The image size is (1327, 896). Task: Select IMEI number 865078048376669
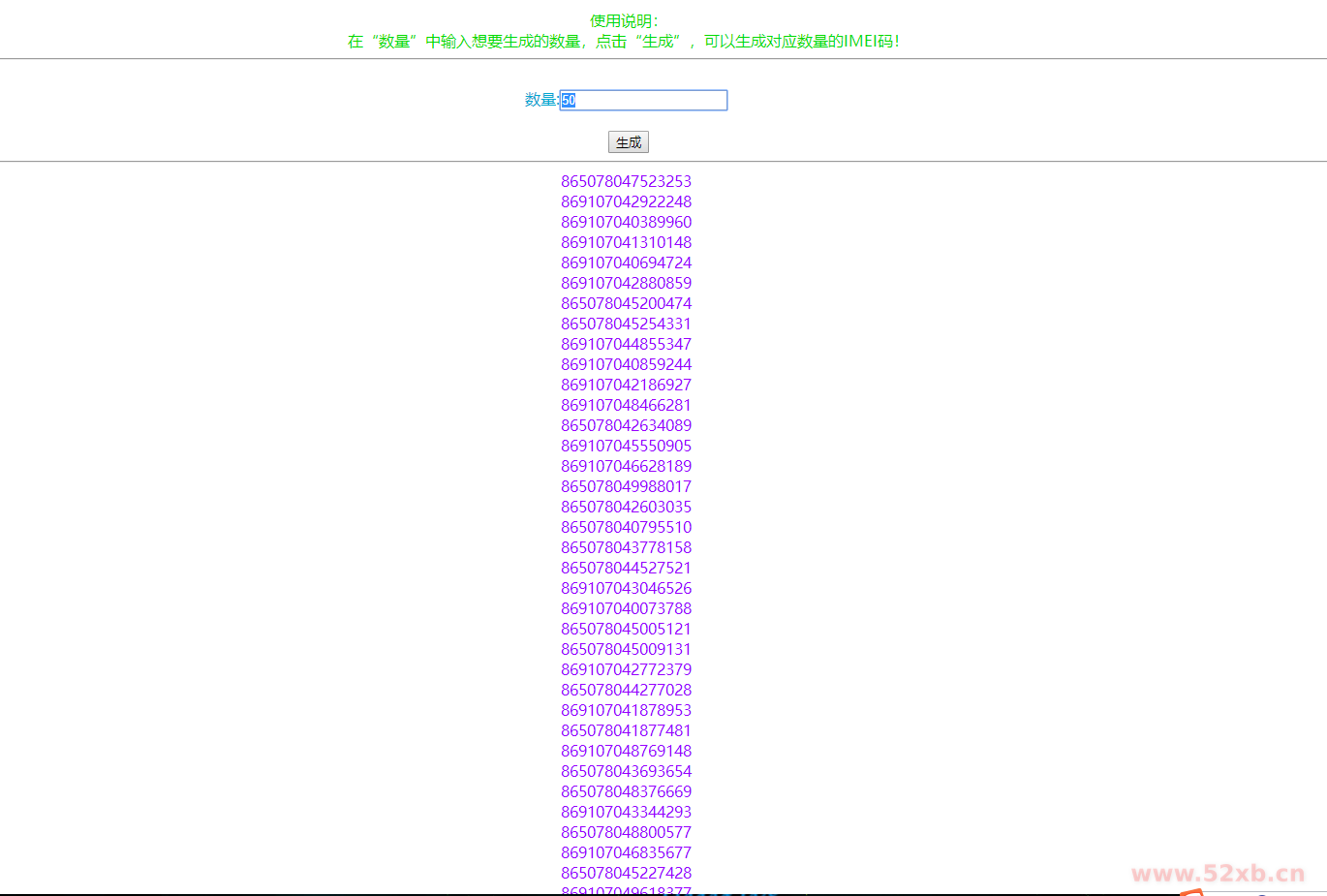pyautogui.click(x=626, y=791)
